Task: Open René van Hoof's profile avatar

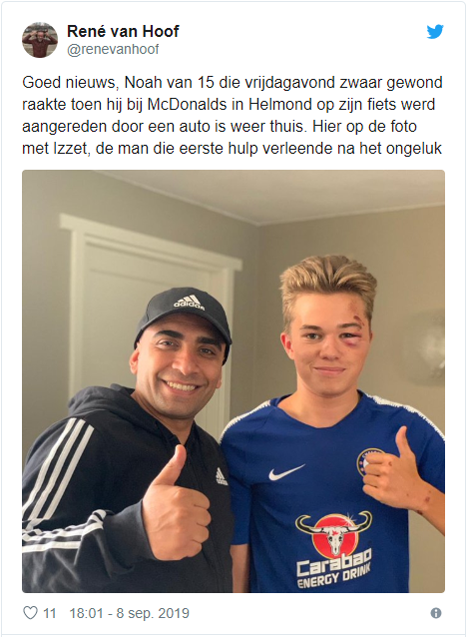Action: (39, 40)
